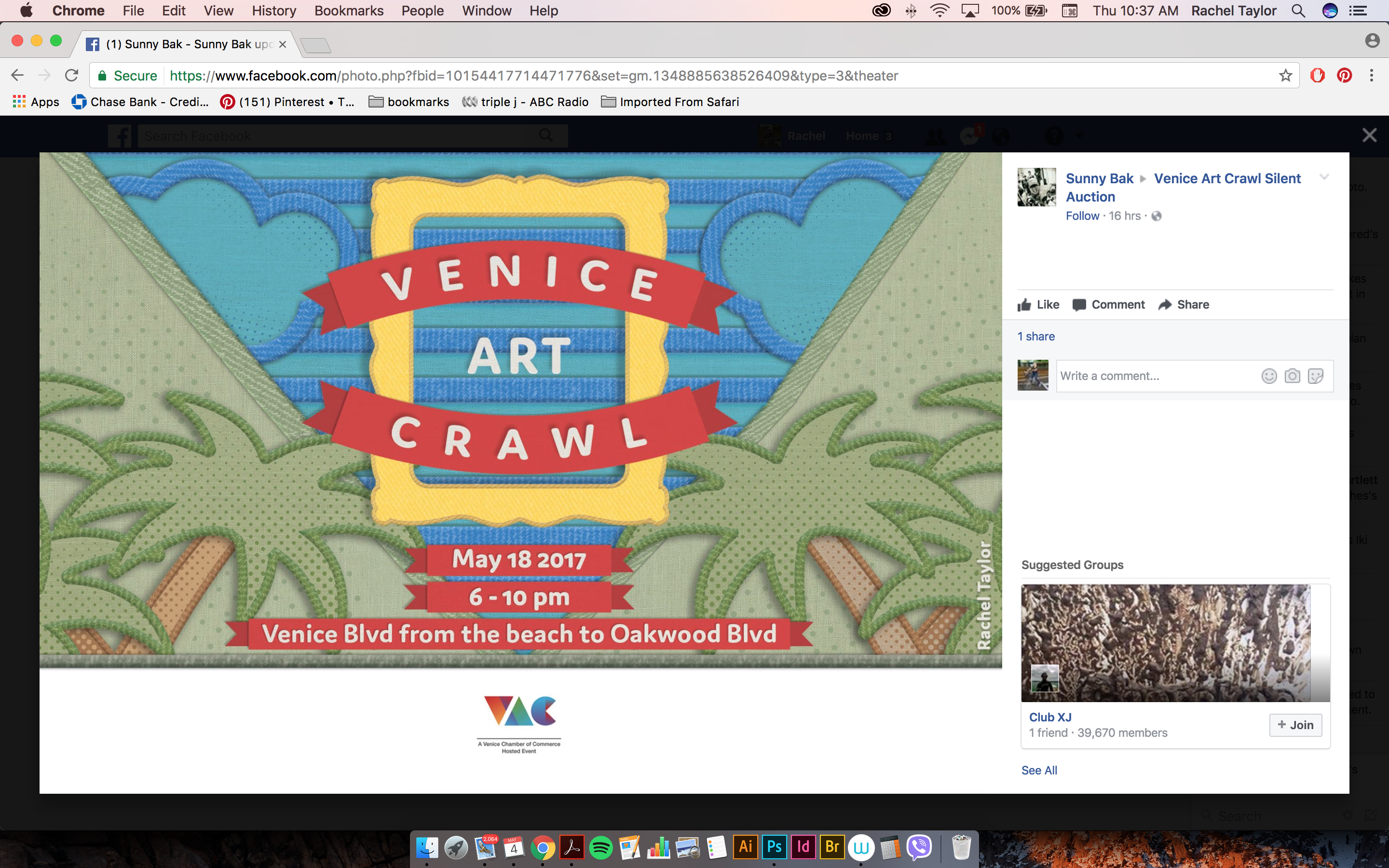Launch Photoshop from the dock

tap(774, 847)
